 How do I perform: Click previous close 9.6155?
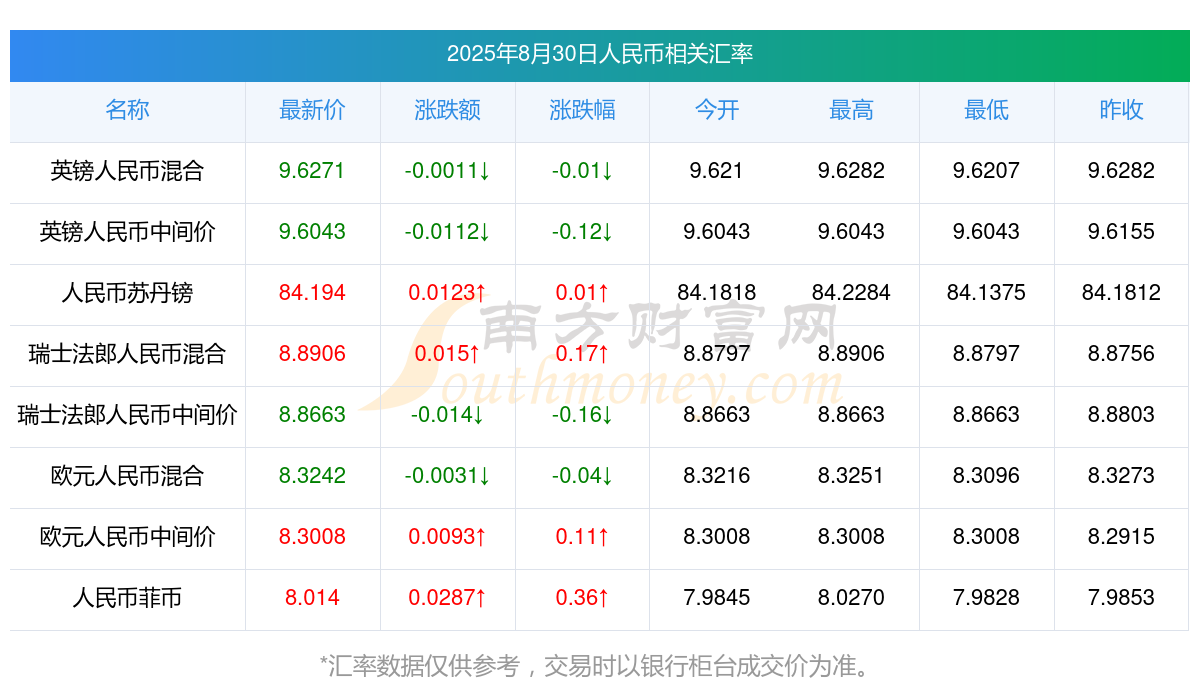click(x=1121, y=232)
